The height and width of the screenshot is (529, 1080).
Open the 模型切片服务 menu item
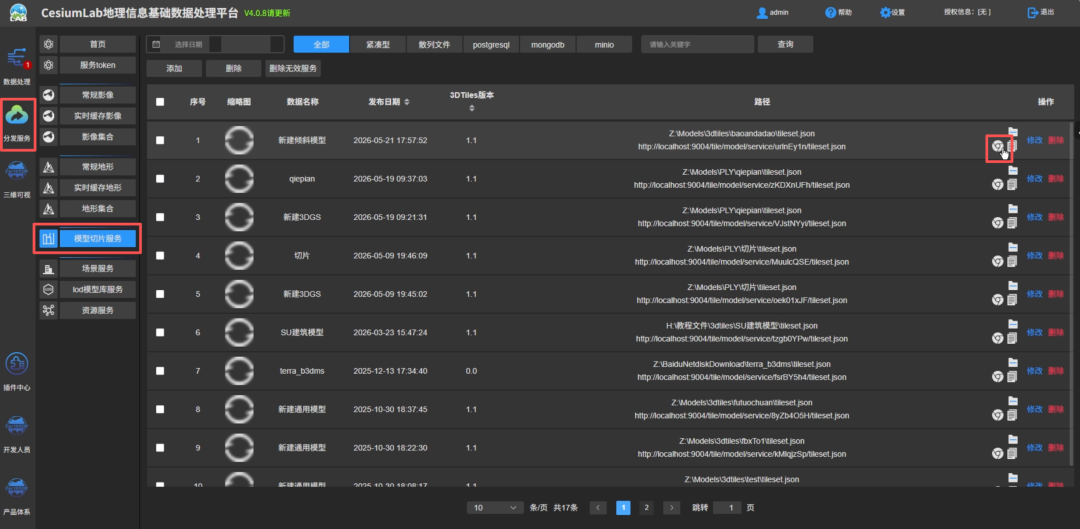97,239
